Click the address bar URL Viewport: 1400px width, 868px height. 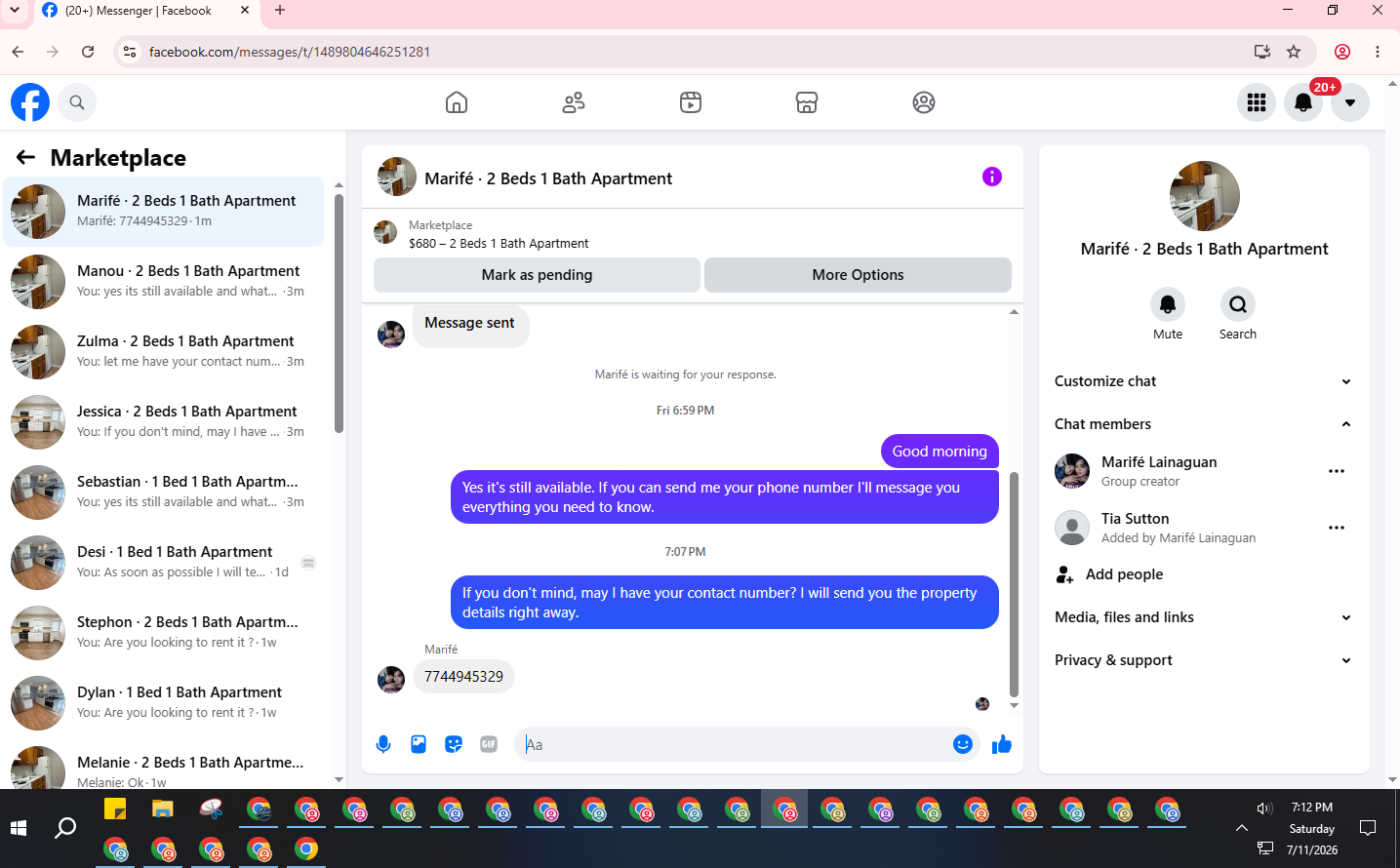pyautogui.click(x=290, y=52)
